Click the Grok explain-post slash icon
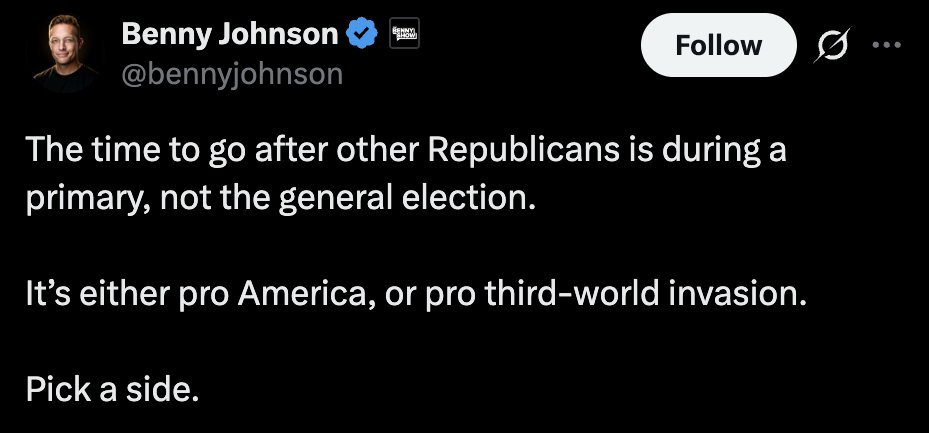Screen dimensions: 929x433 tap(831, 45)
